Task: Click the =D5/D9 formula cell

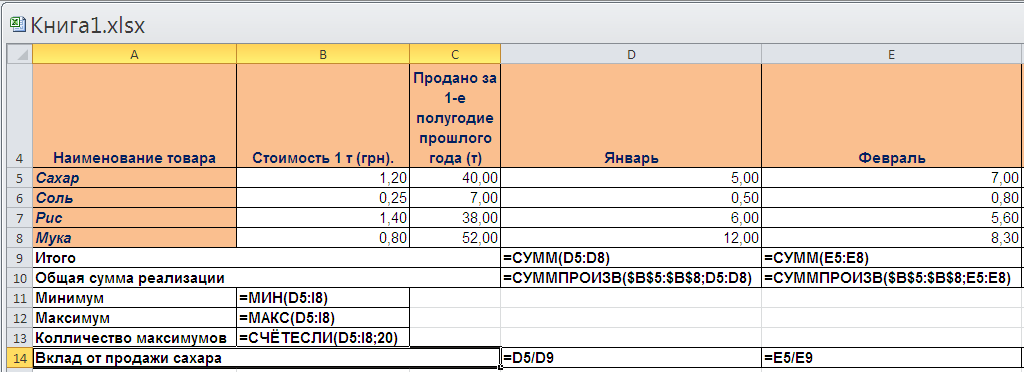Action: [631, 358]
